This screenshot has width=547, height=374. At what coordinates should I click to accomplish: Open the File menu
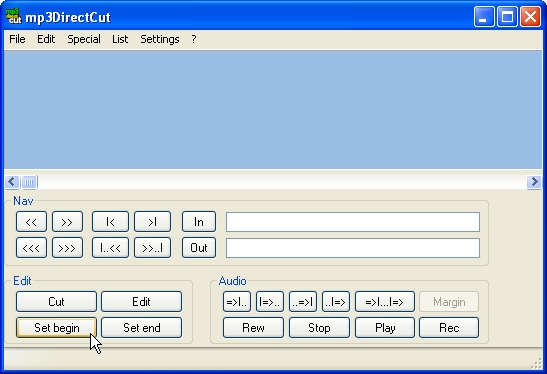point(17,39)
